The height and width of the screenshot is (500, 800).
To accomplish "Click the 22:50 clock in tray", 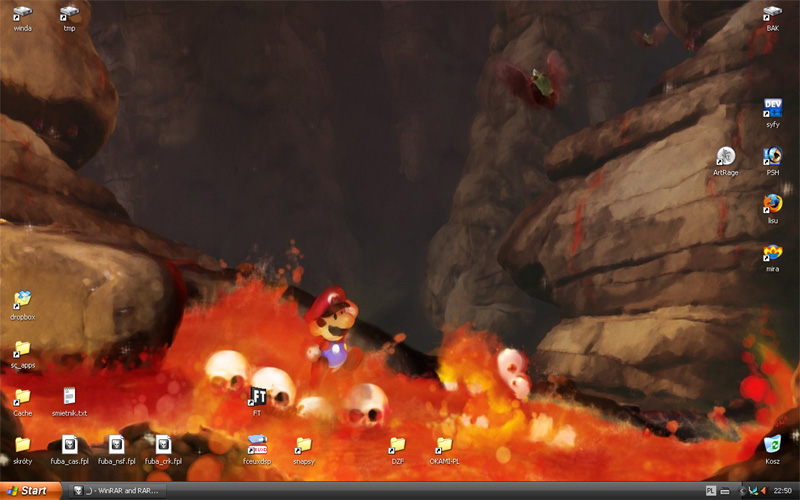I will point(782,491).
